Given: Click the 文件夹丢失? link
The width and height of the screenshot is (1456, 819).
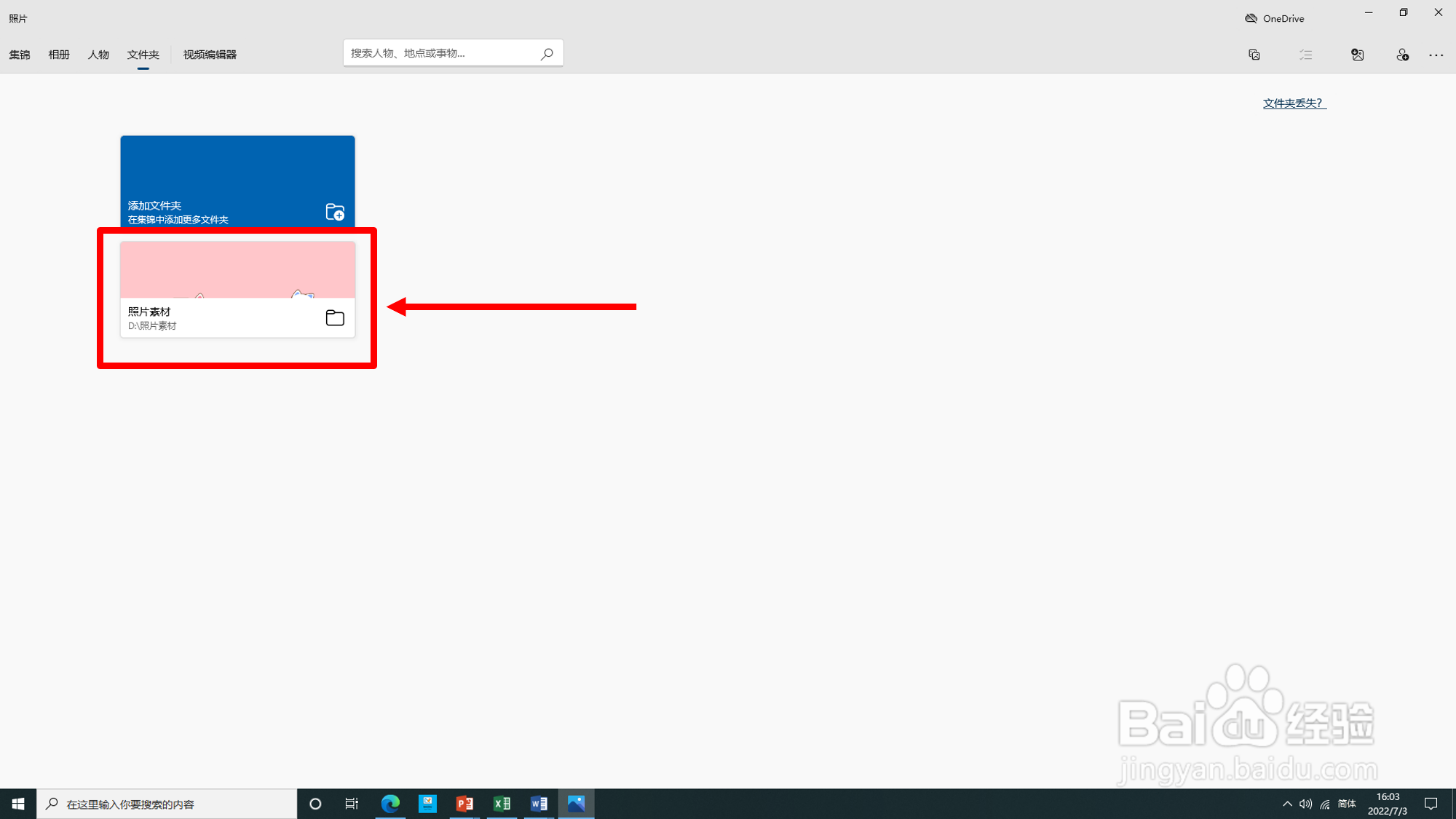Looking at the screenshot, I should click(x=1294, y=103).
